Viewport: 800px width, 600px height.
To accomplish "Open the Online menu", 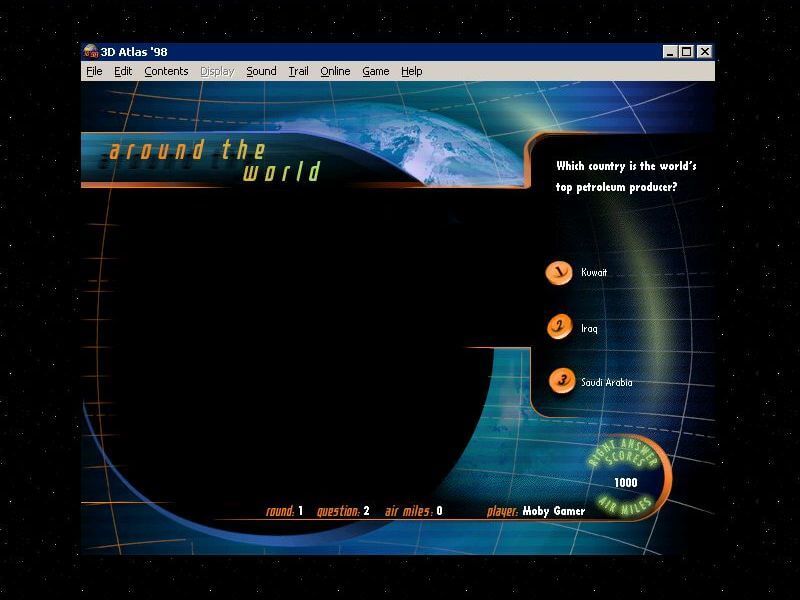I will 335,71.
